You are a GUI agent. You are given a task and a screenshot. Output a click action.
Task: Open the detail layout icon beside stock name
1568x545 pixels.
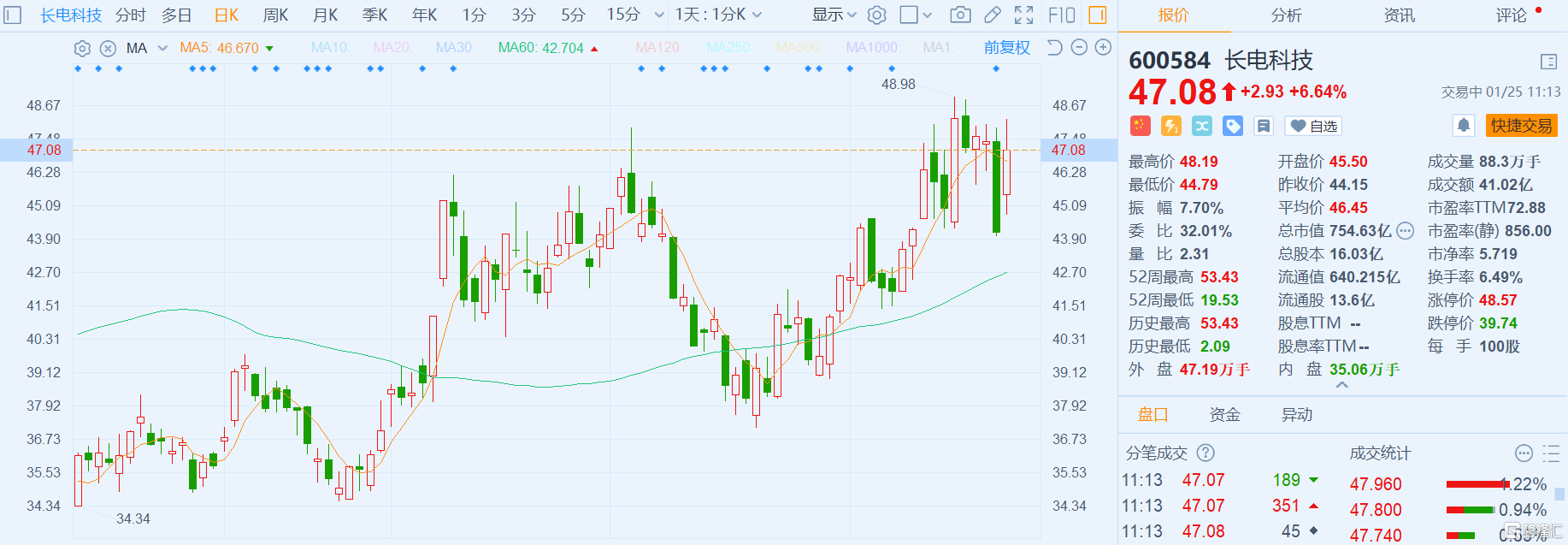click(1548, 61)
